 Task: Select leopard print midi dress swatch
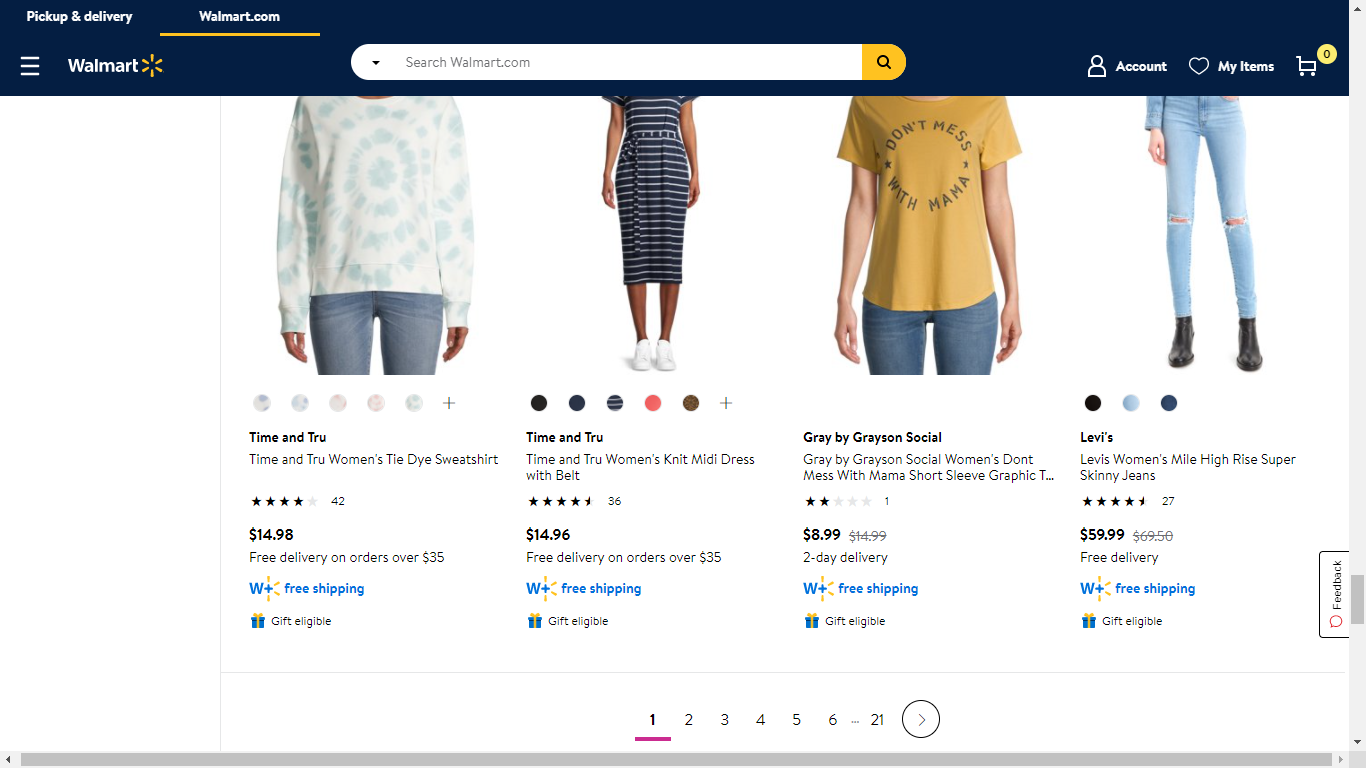[691, 403]
